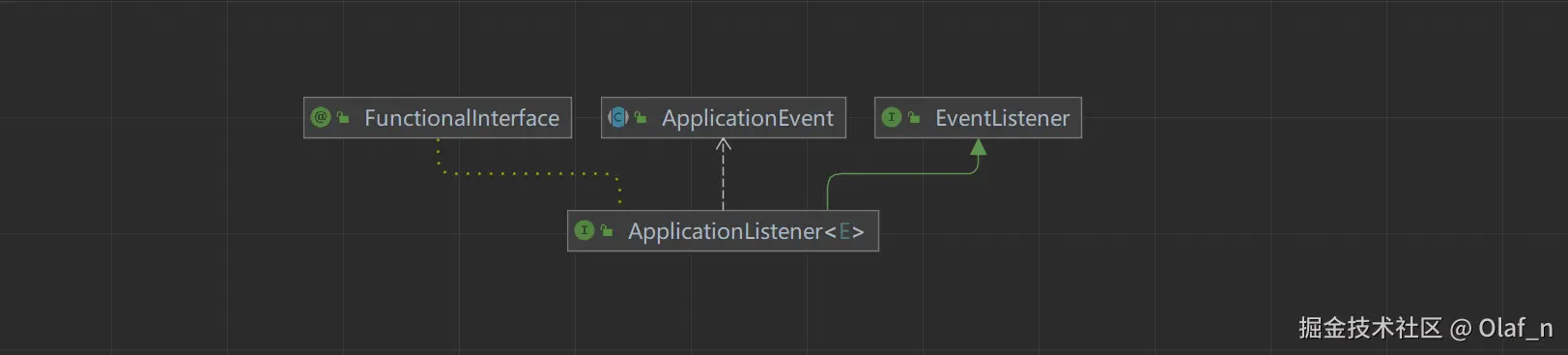Click the interface icon on EventListener
Viewport: 1568px width, 355px height.
[x=892, y=117]
